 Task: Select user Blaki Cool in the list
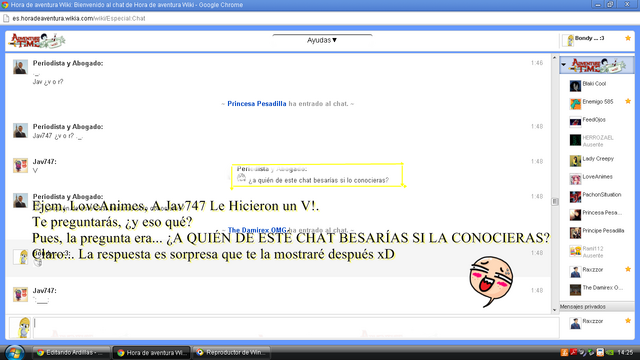[x=594, y=84]
